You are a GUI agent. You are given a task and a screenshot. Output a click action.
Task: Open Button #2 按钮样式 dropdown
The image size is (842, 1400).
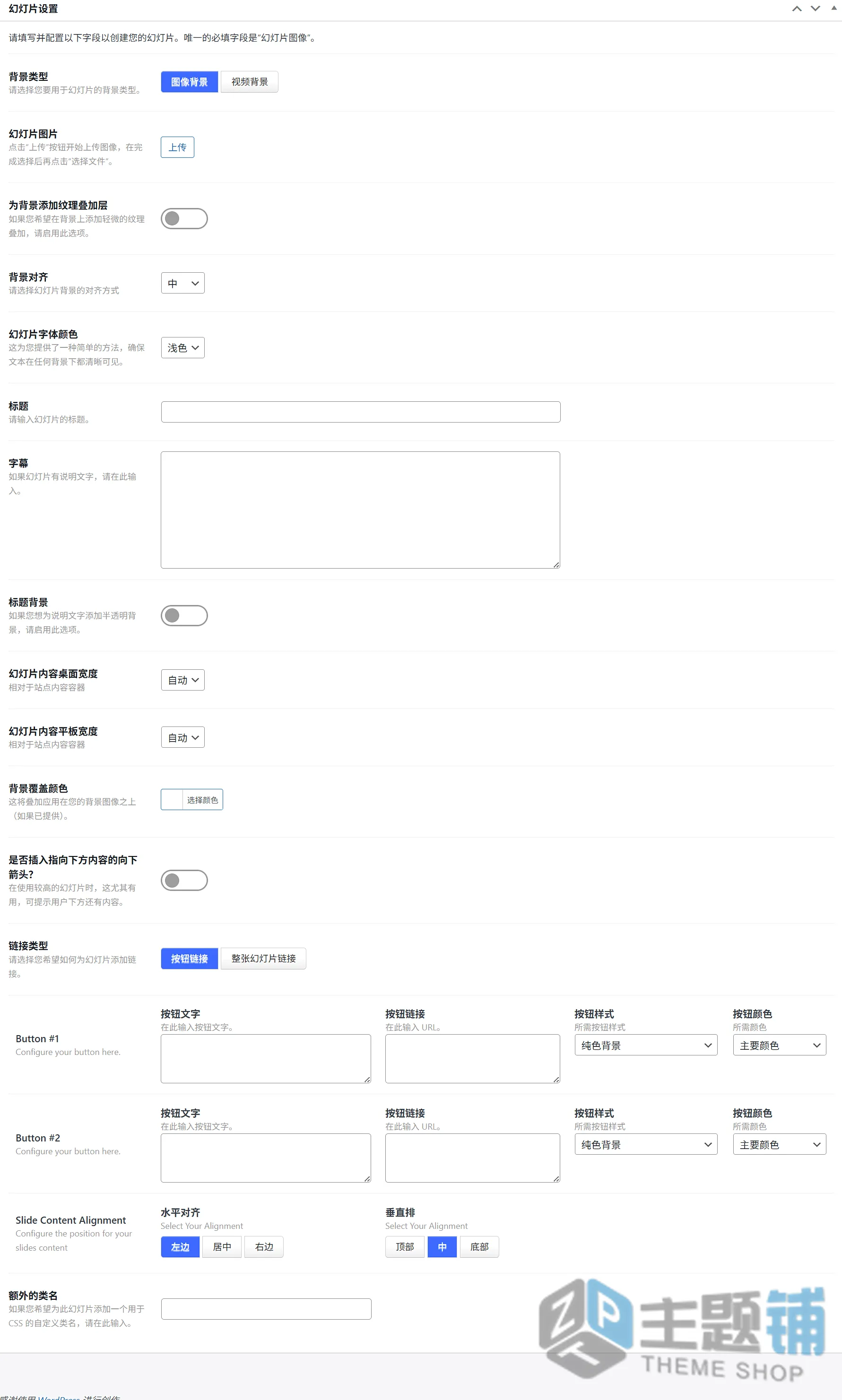coord(646,1144)
